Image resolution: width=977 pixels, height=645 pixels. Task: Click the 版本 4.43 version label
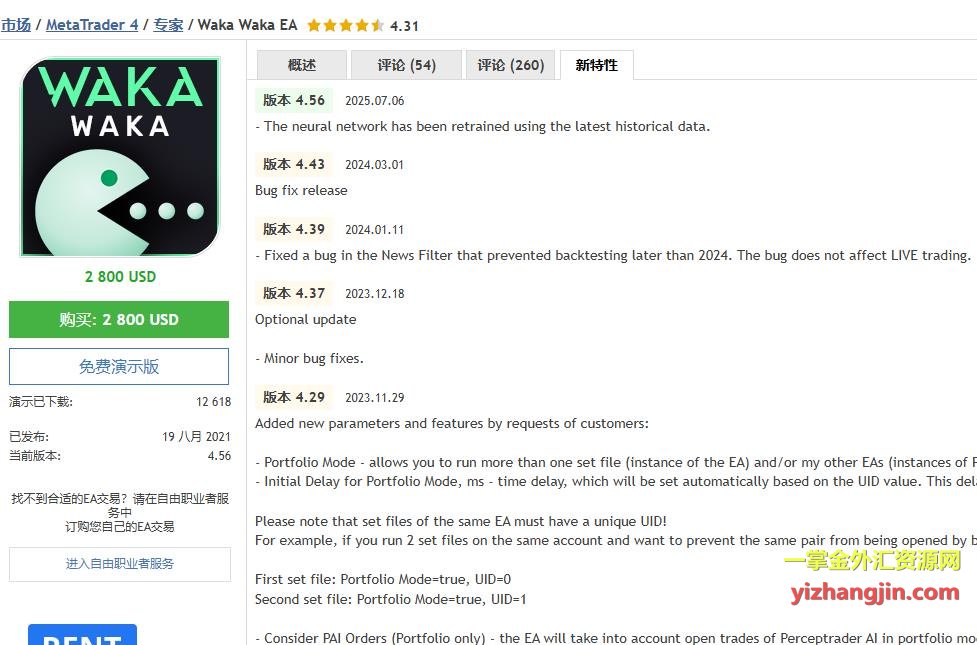[x=294, y=164]
